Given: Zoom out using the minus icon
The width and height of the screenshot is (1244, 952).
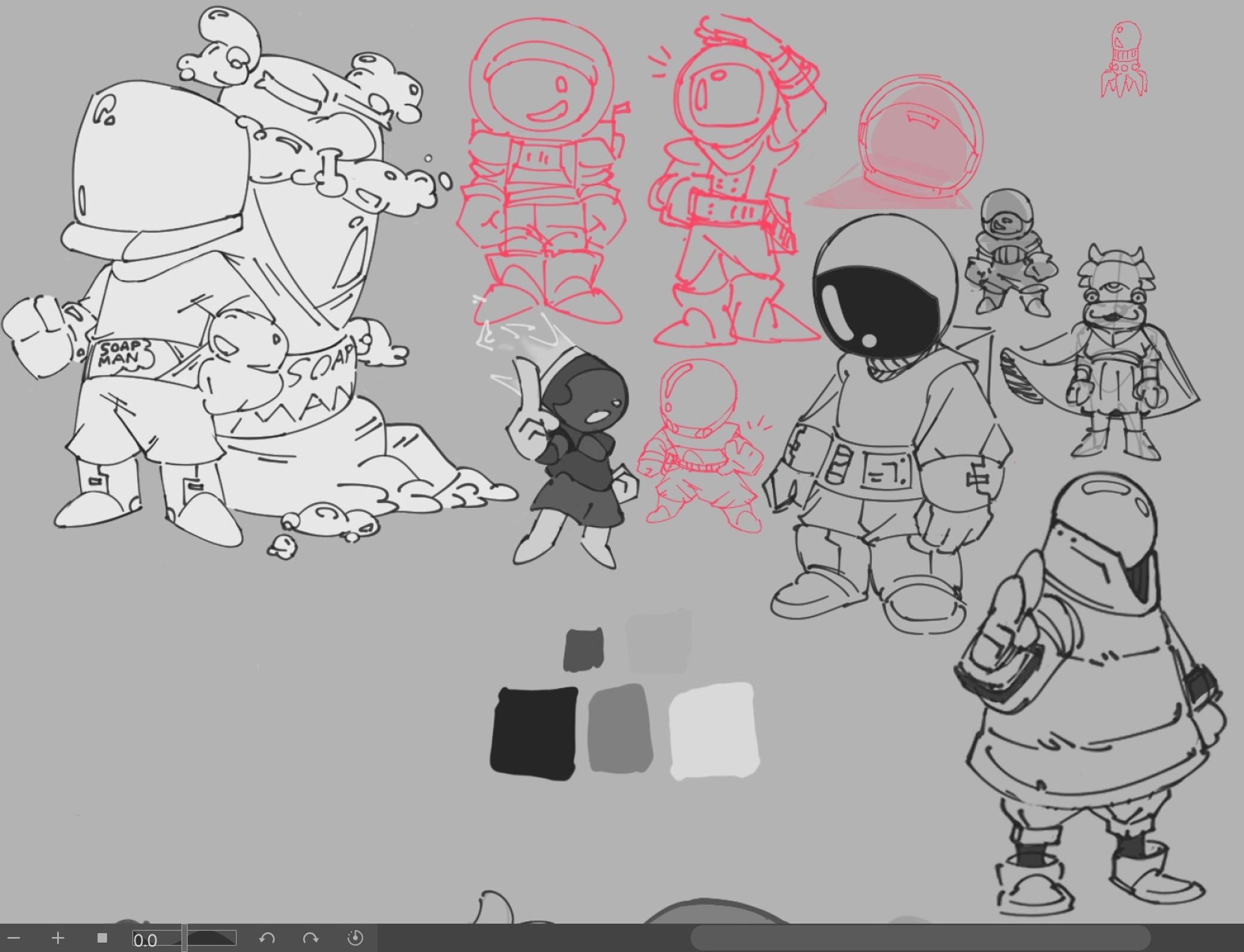Looking at the screenshot, I should 14,938.
